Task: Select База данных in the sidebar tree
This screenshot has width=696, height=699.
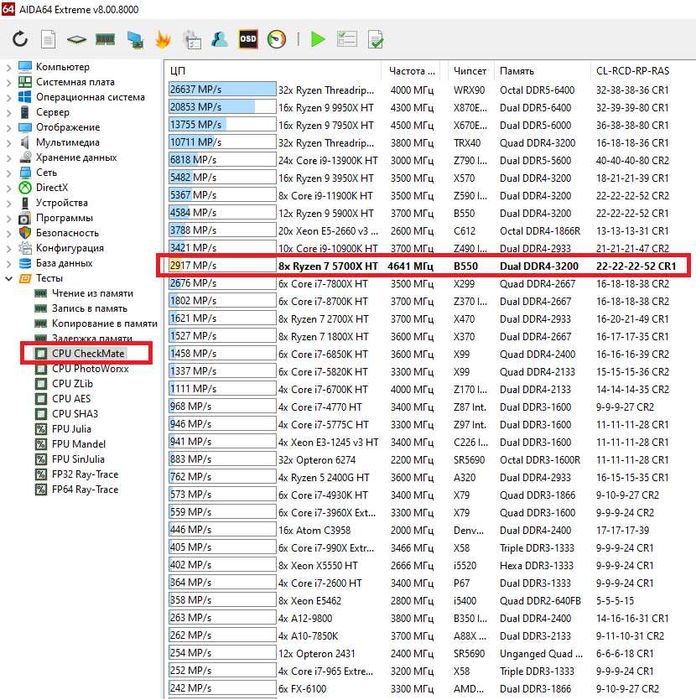Action: 64,263
